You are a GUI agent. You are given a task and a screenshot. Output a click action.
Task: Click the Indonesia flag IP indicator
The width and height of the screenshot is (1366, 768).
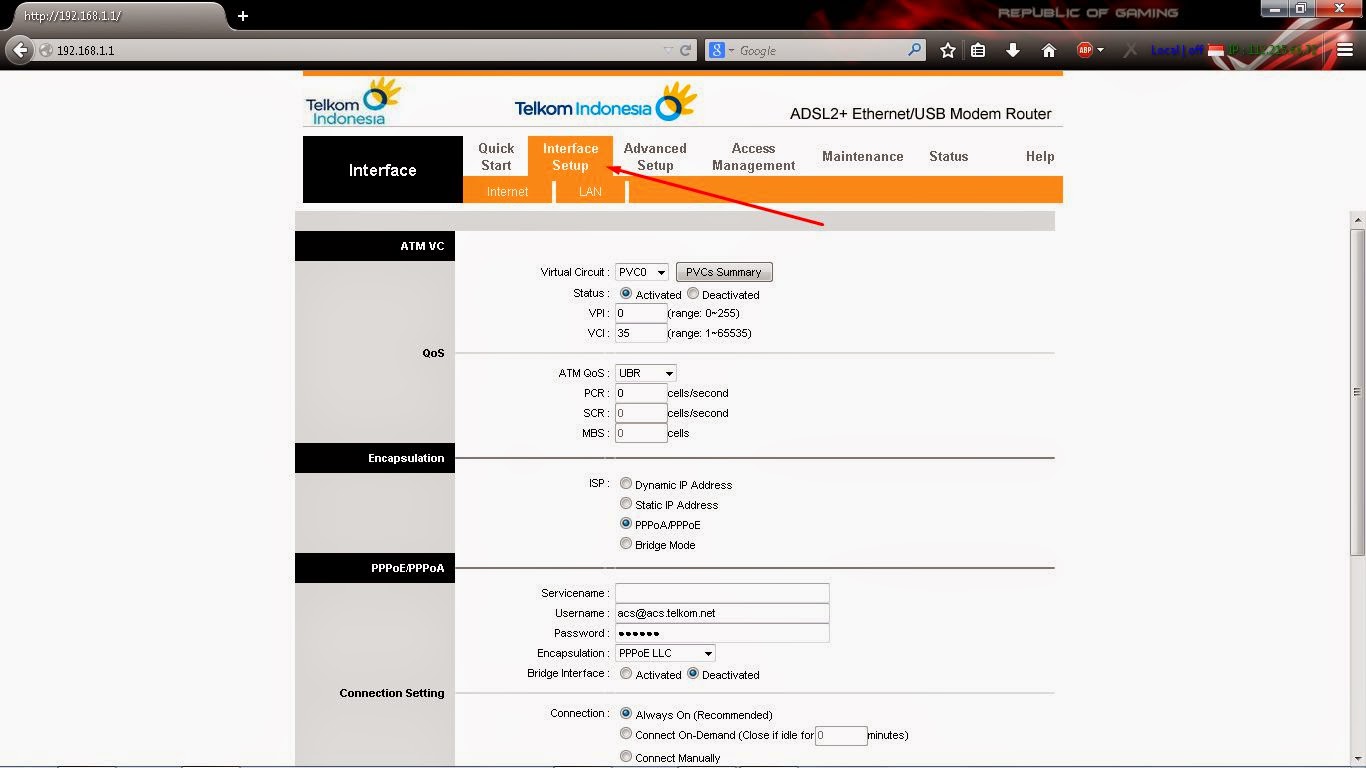[1216, 50]
